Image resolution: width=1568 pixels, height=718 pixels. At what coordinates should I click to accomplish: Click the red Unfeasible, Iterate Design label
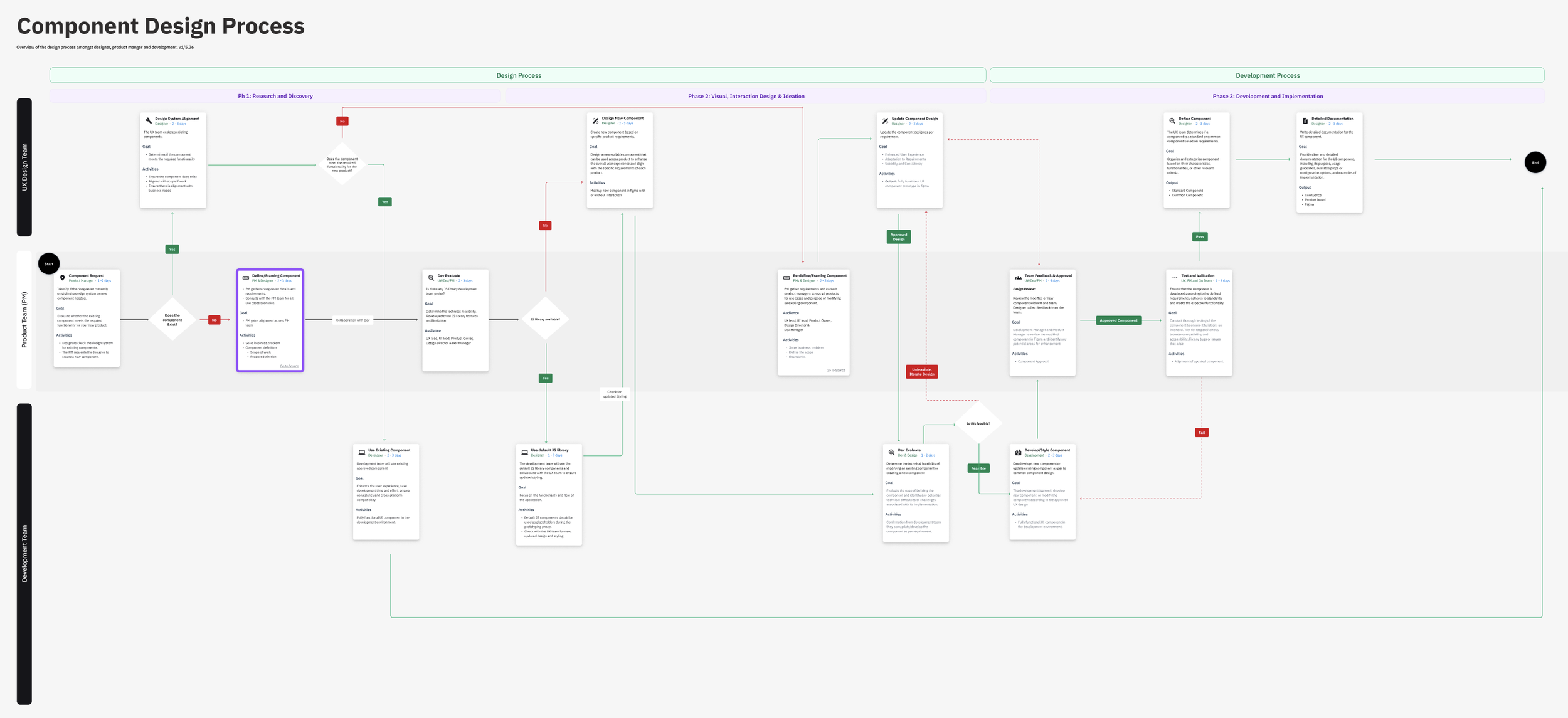tap(921, 372)
